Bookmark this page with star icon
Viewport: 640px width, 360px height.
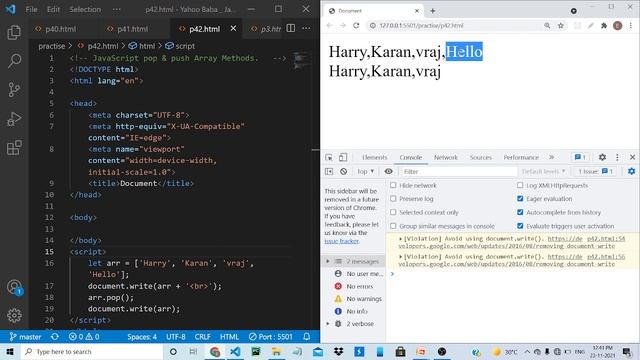coord(561,25)
